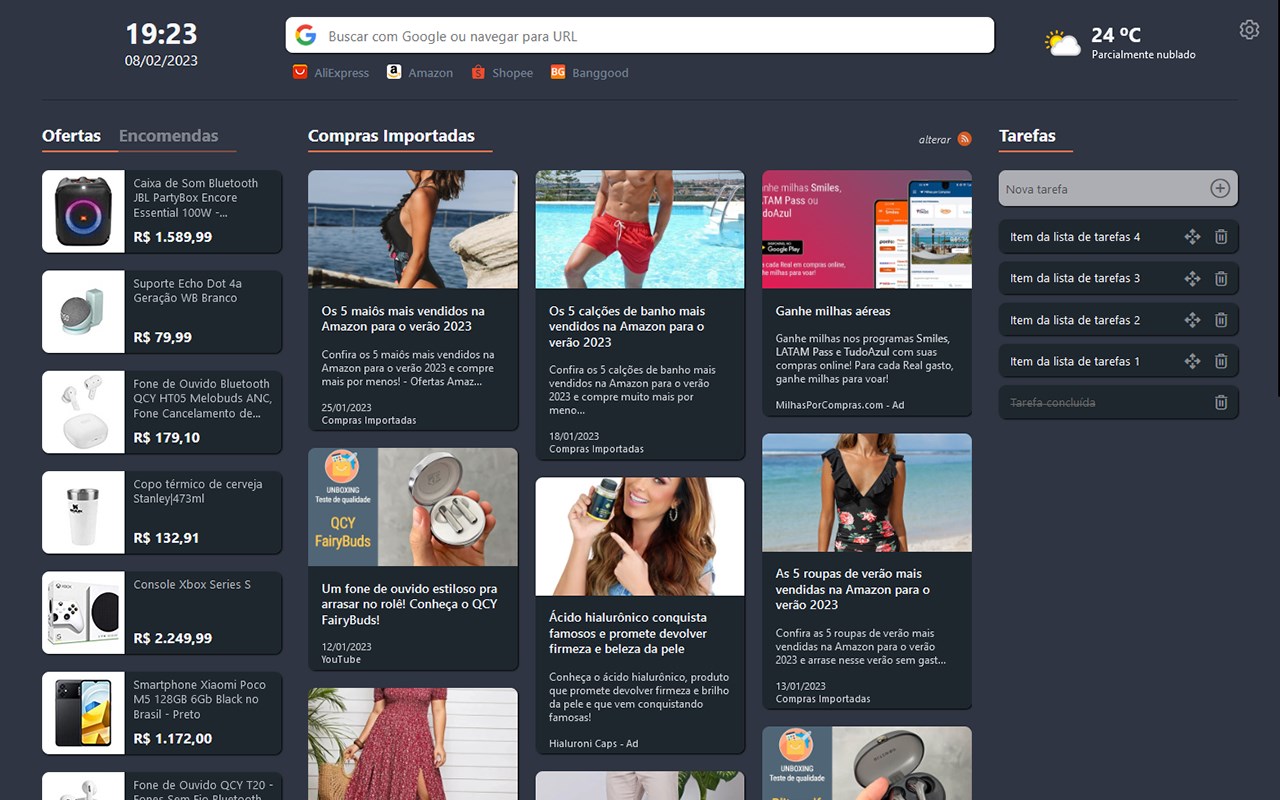Open the 5 calções de banho article image
This screenshot has height=800, width=1280.
640,229
